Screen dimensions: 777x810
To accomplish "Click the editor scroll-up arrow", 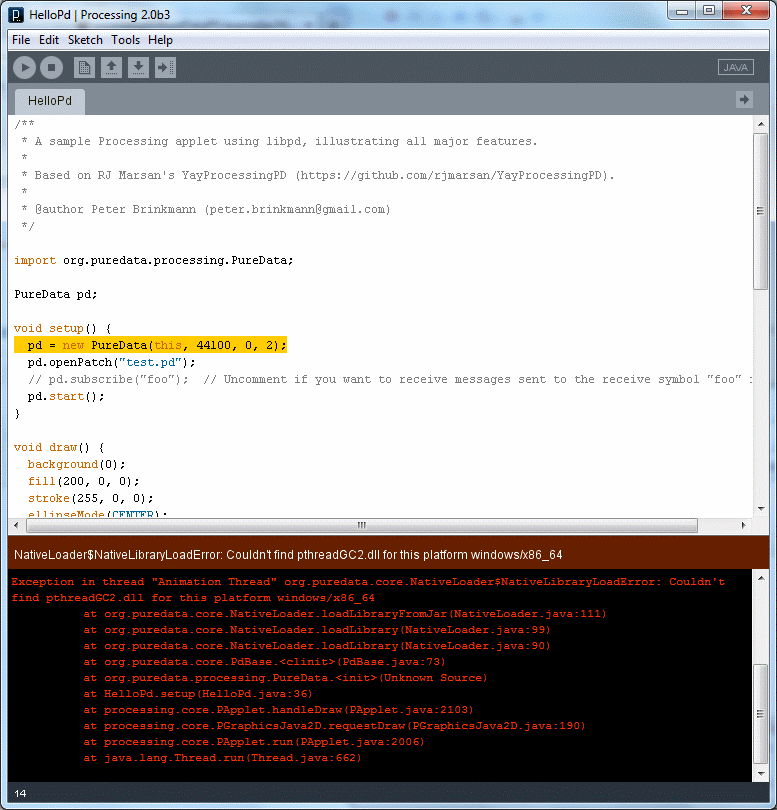I will (761, 124).
